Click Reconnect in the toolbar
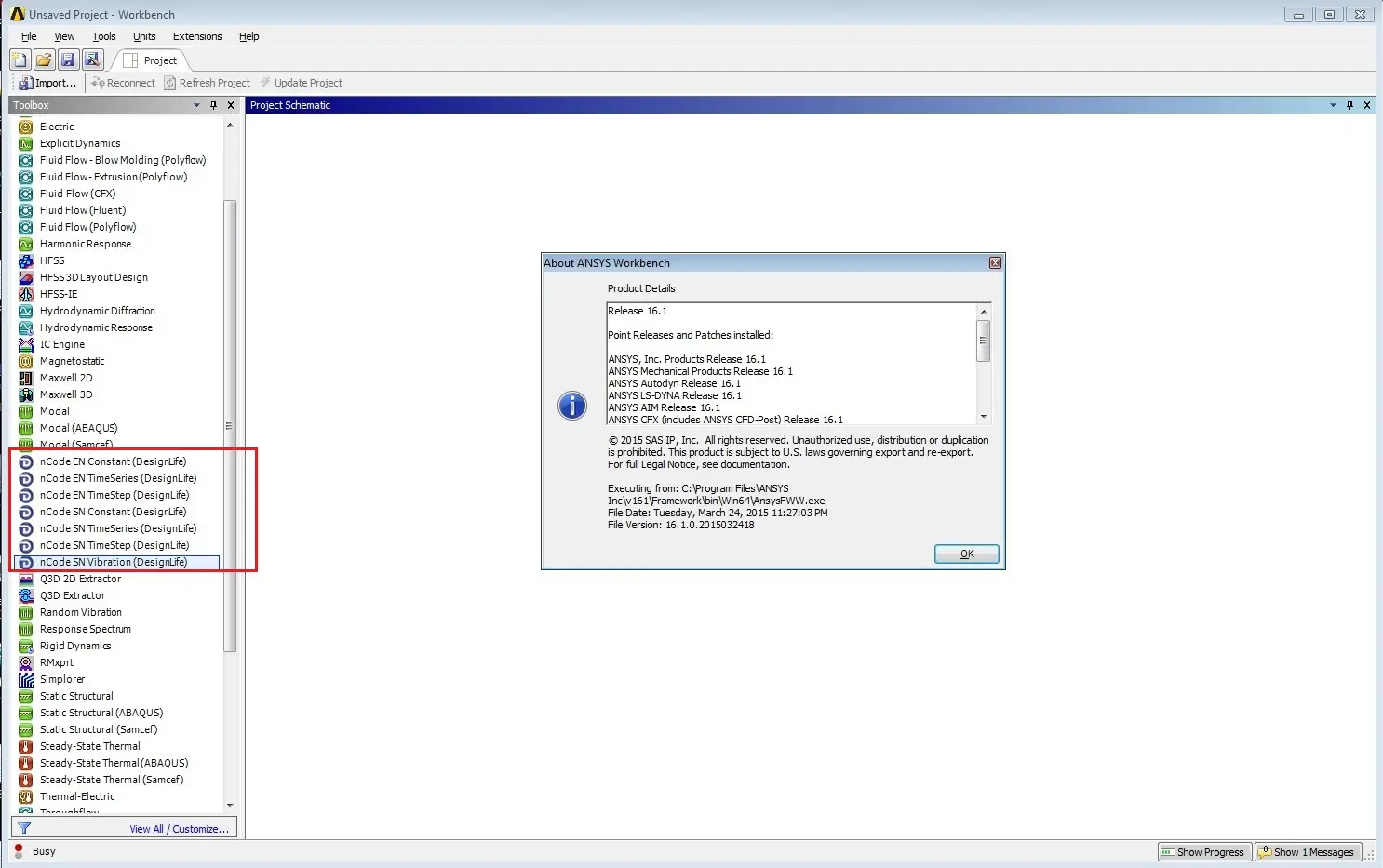1383x868 pixels. pyautogui.click(x=123, y=83)
